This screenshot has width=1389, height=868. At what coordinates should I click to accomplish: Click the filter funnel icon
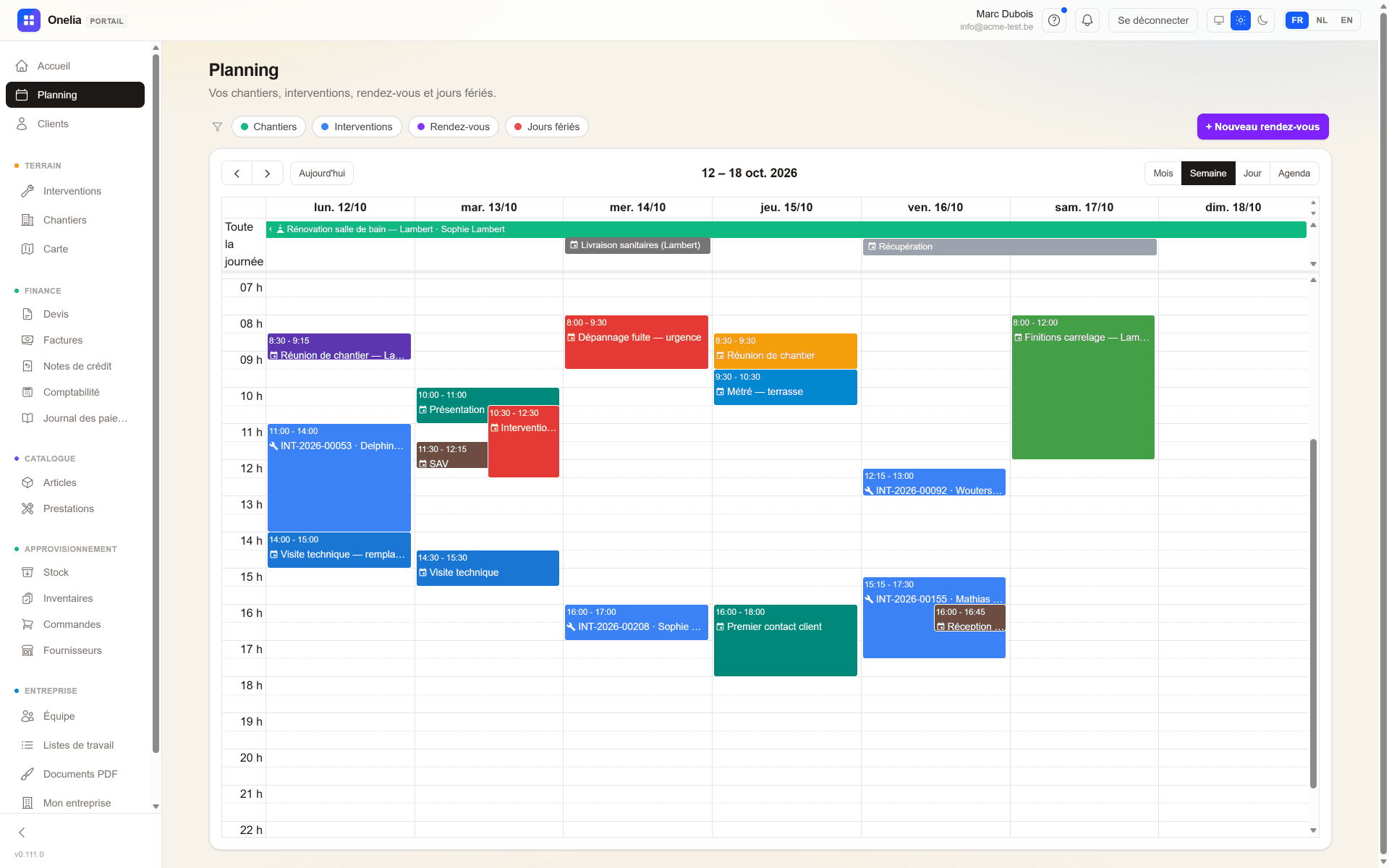pos(217,127)
